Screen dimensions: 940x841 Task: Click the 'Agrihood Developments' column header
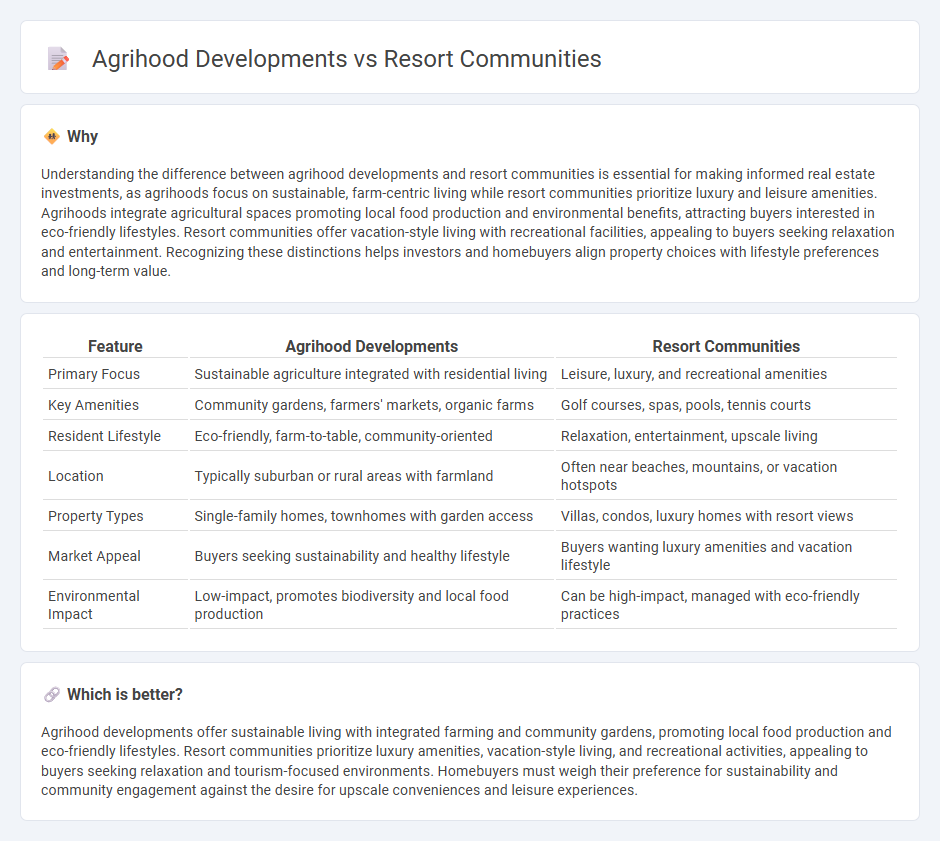(x=372, y=346)
